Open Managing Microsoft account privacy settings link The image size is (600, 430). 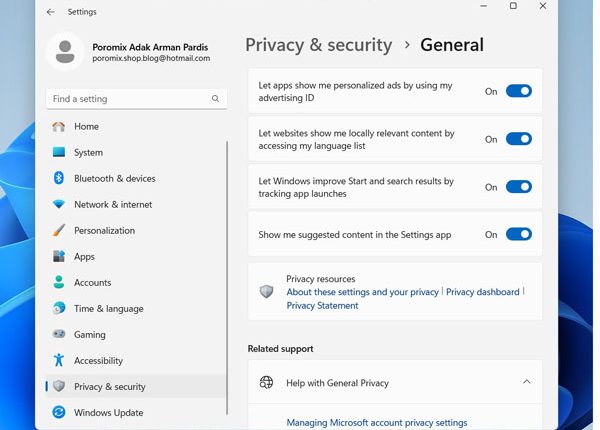(x=377, y=422)
